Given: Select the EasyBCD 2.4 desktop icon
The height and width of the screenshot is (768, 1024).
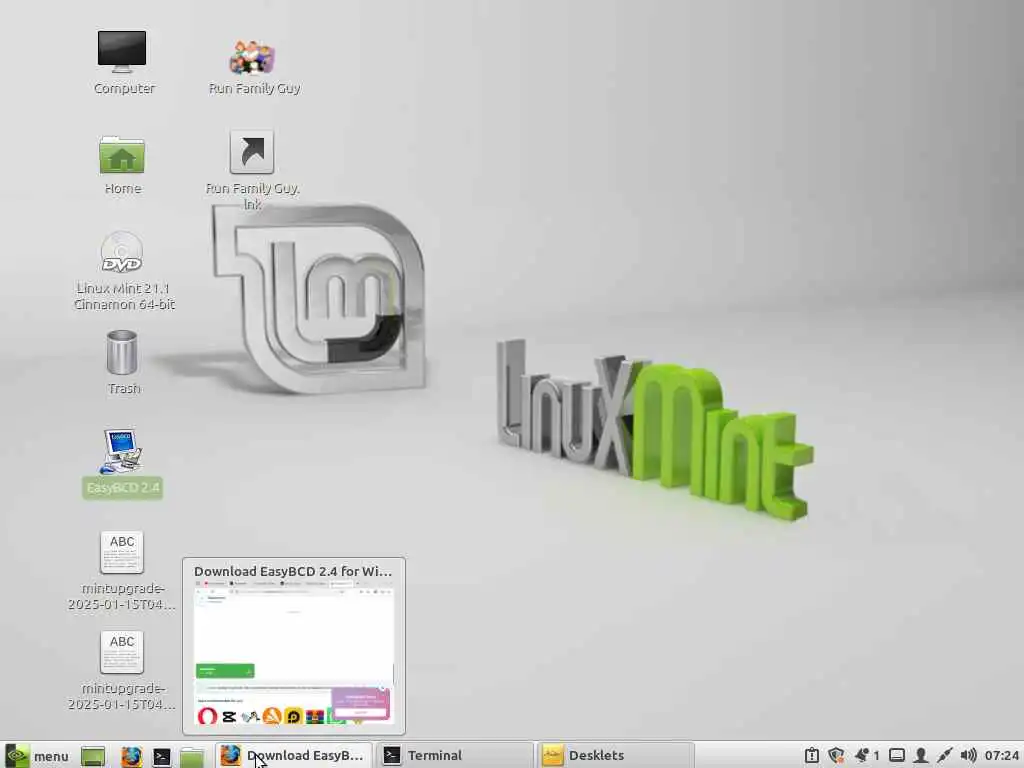Looking at the screenshot, I should point(122,451).
